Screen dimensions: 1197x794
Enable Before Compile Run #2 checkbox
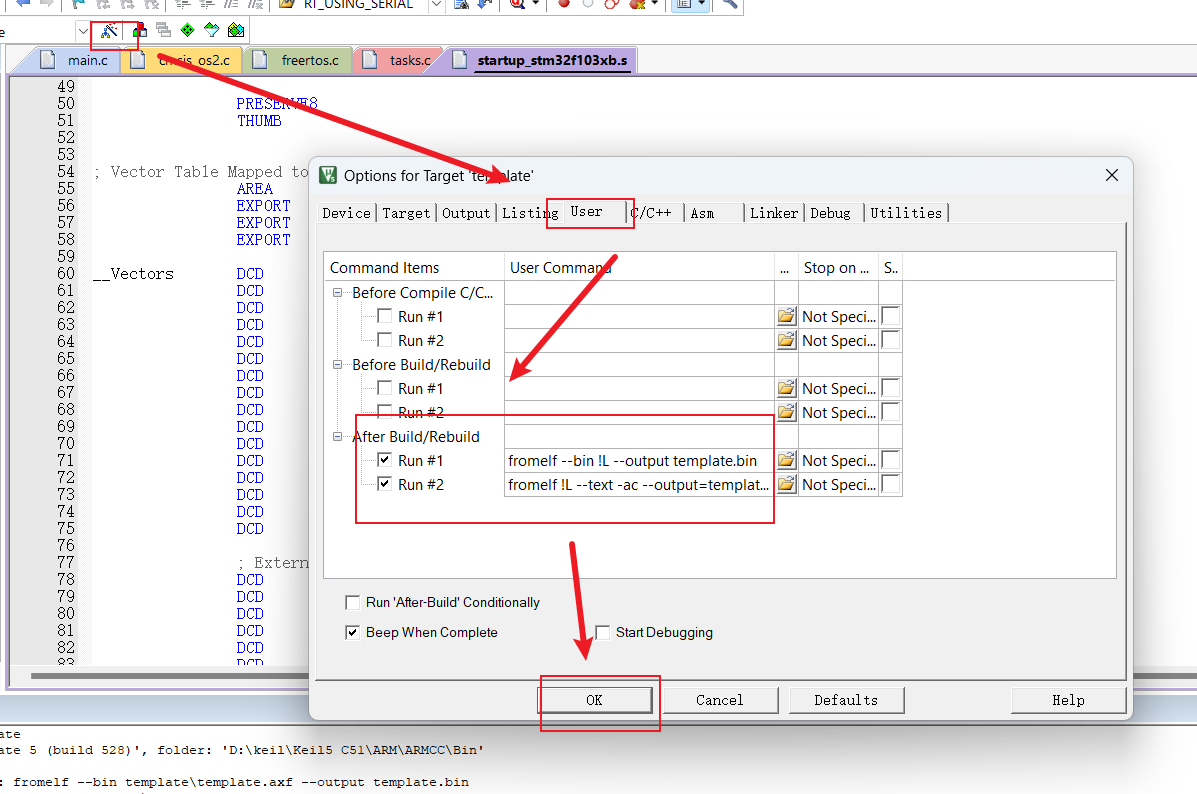click(385, 340)
